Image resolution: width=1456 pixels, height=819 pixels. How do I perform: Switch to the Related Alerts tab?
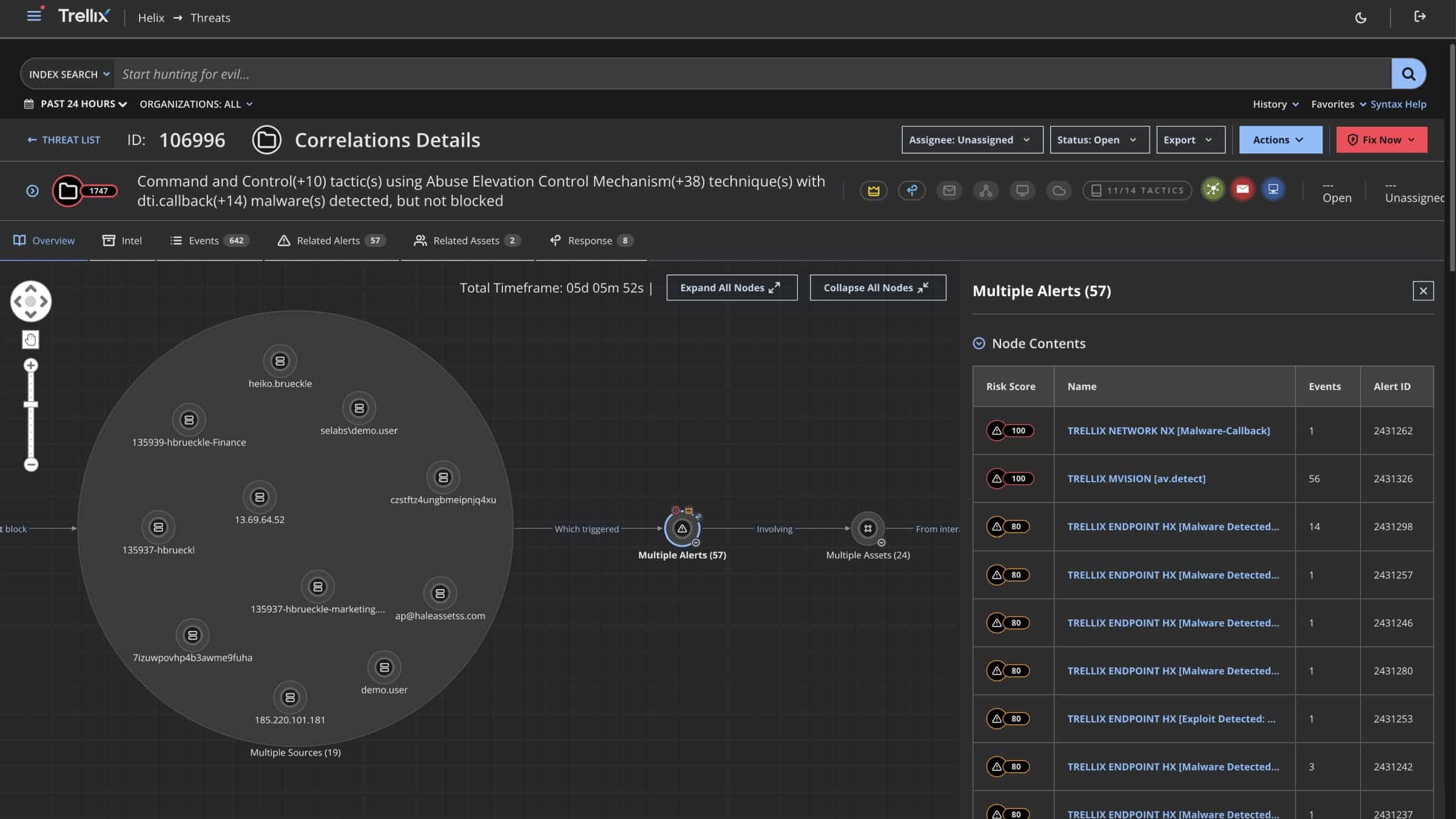[x=331, y=241]
